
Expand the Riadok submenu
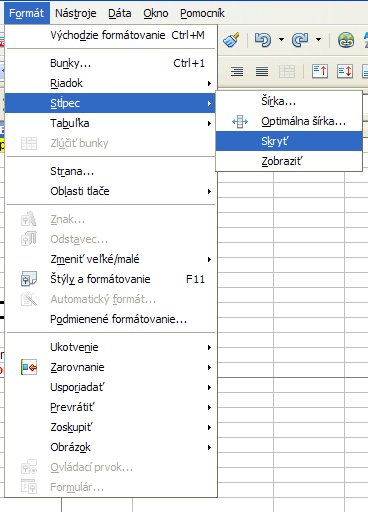111,83
